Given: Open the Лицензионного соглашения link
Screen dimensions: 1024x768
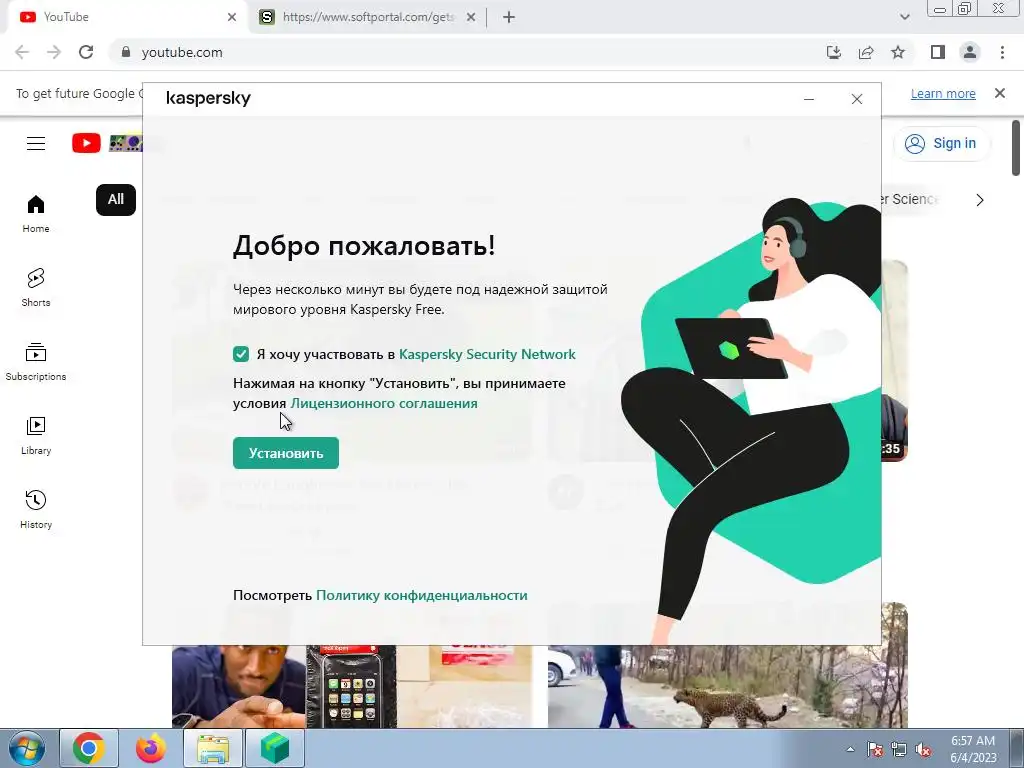Looking at the screenshot, I should [x=384, y=403].
